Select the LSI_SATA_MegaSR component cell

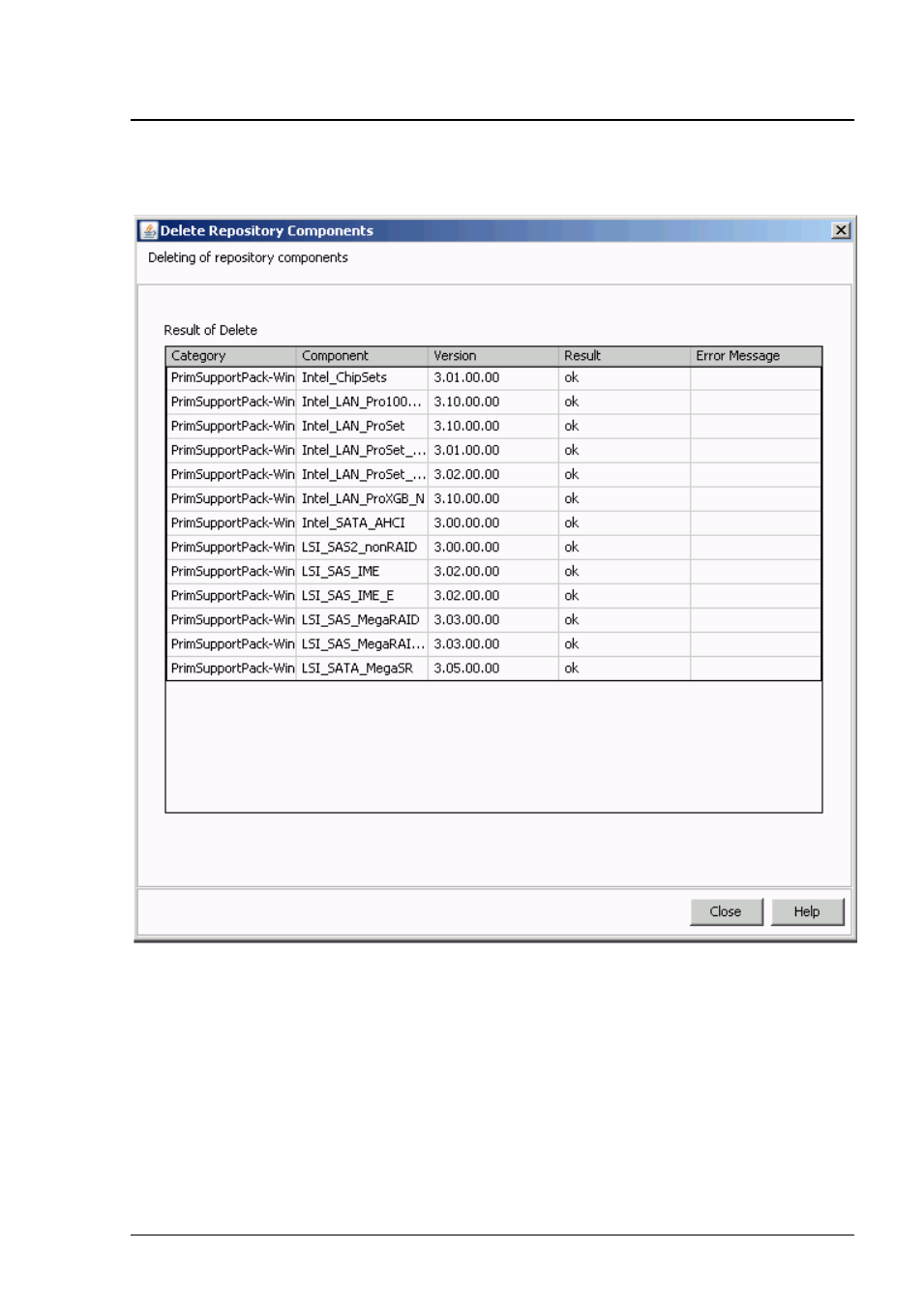pyautogui.click(x=362, y=668)
